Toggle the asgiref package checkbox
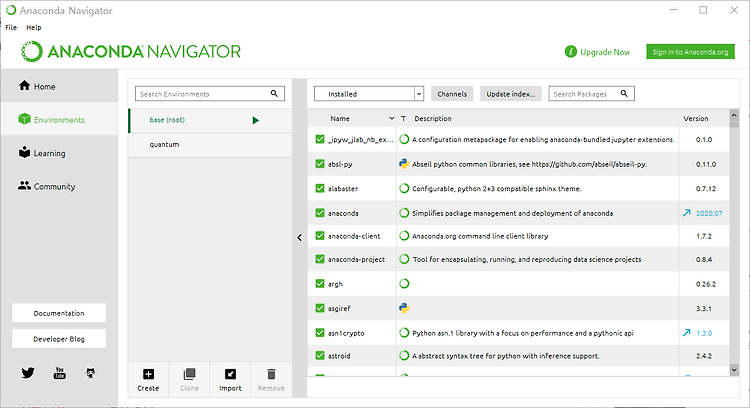This screenshot has width=750, height=408. coord(320,308)
